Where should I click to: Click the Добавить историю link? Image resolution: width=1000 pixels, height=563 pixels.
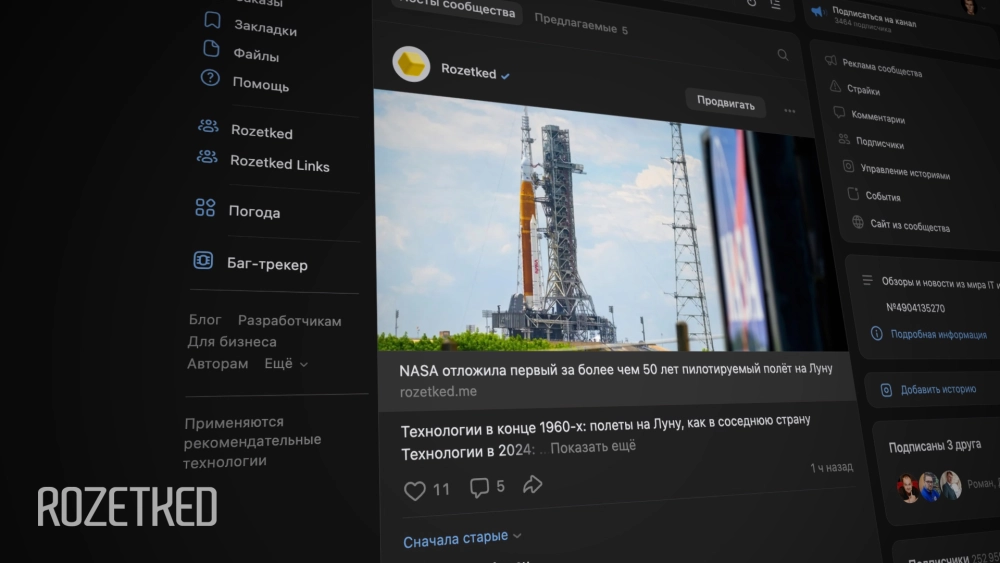pos(938,389)
